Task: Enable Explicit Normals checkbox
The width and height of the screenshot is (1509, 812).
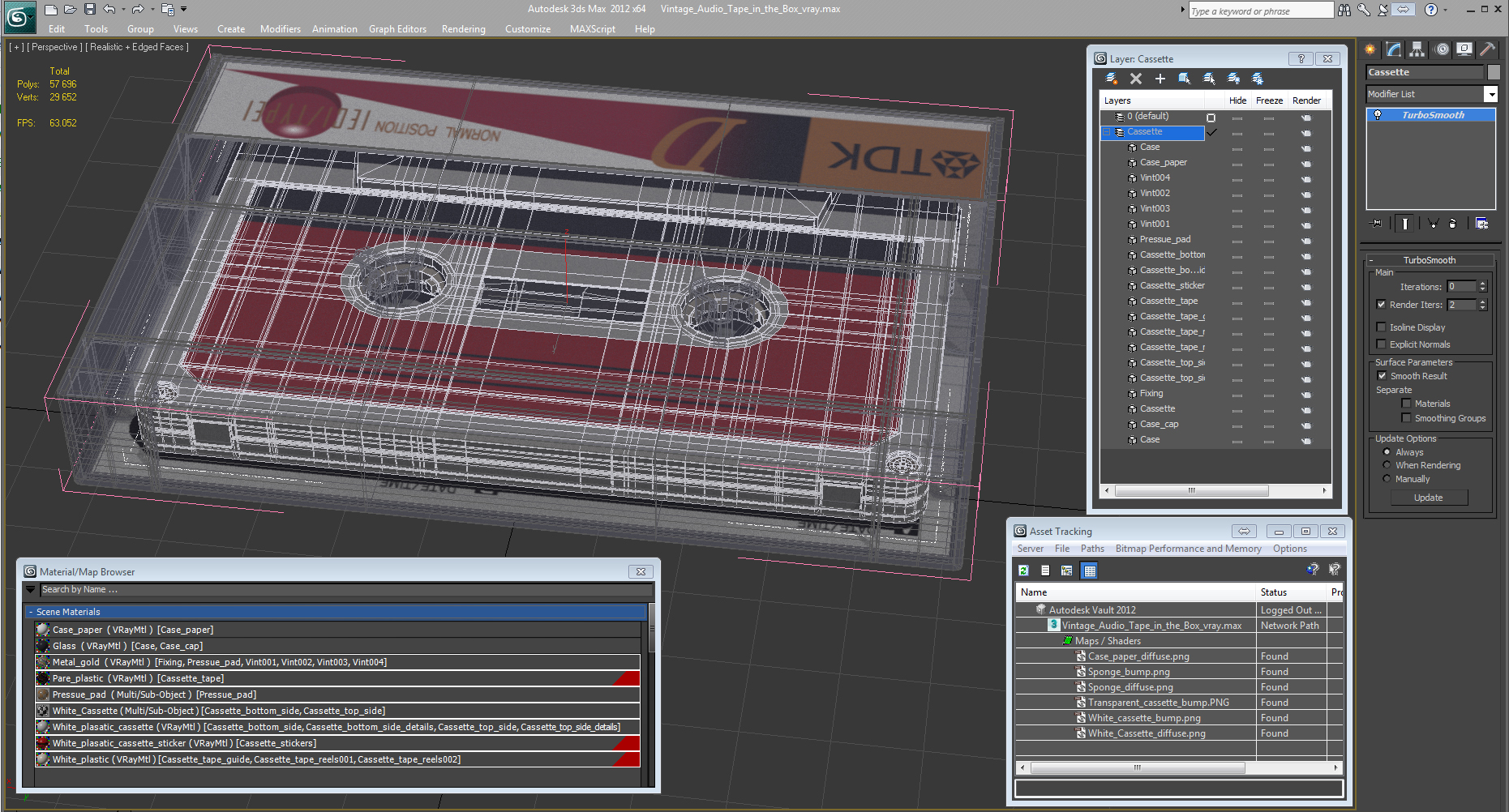Action: click(x=1381, y=344)
